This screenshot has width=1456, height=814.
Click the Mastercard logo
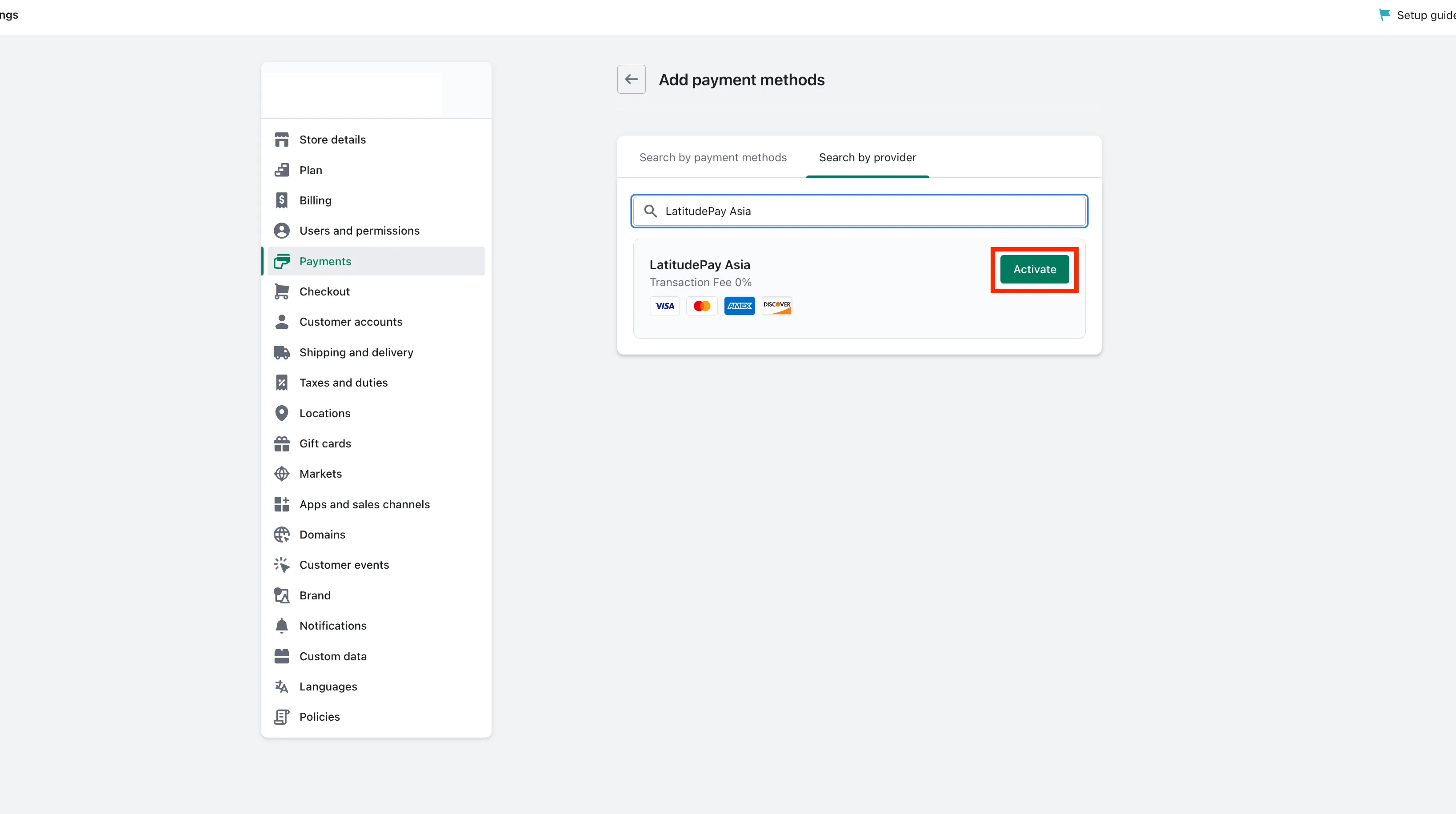(702, 306)
